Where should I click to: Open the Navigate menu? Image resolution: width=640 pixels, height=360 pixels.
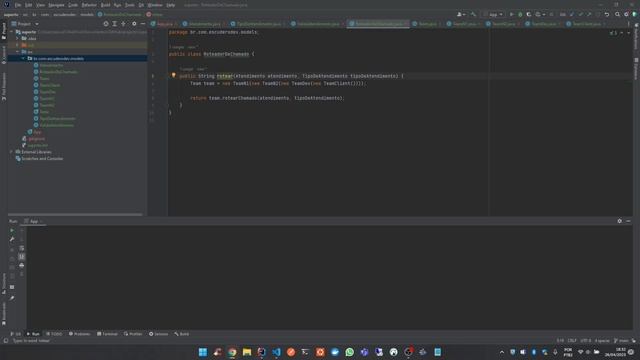(x=56, y=5)
